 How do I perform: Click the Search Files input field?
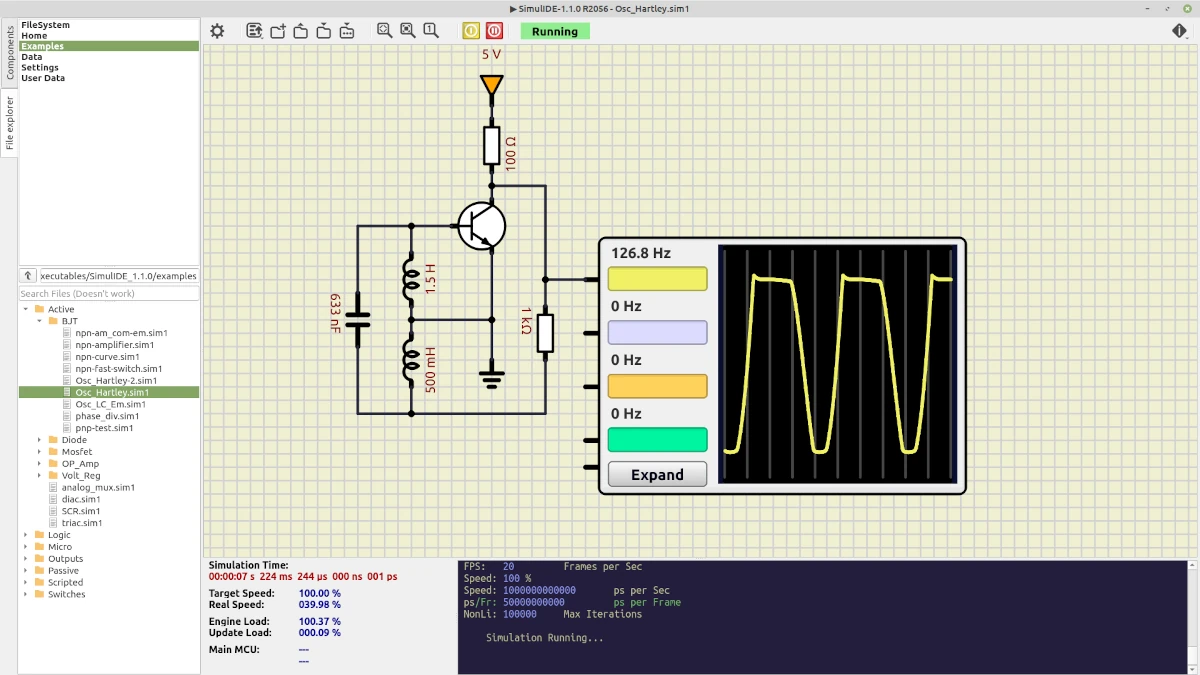[108, 294]
